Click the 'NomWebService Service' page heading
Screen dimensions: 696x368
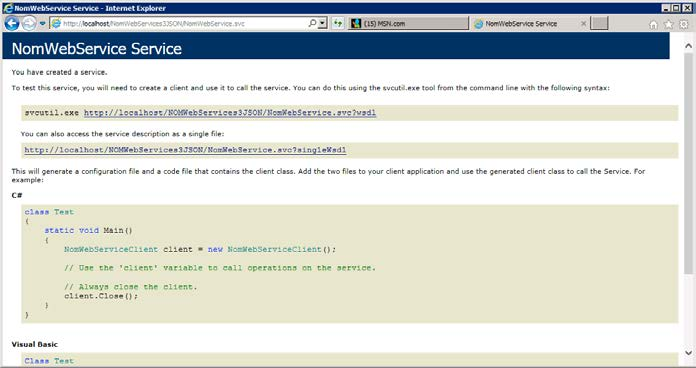[97, 48]
